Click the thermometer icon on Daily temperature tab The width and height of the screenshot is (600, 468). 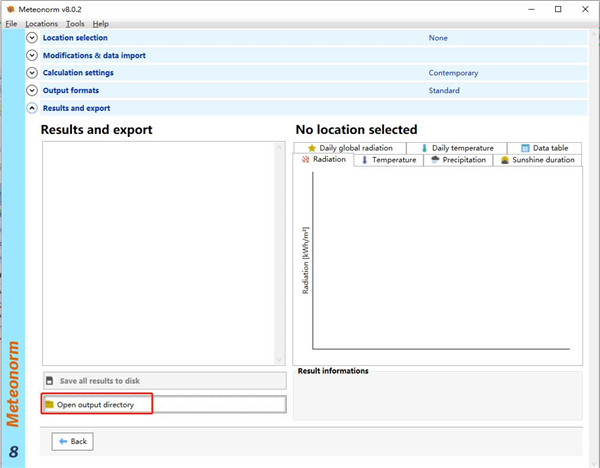pyautogui.click(x=424, y=148)
